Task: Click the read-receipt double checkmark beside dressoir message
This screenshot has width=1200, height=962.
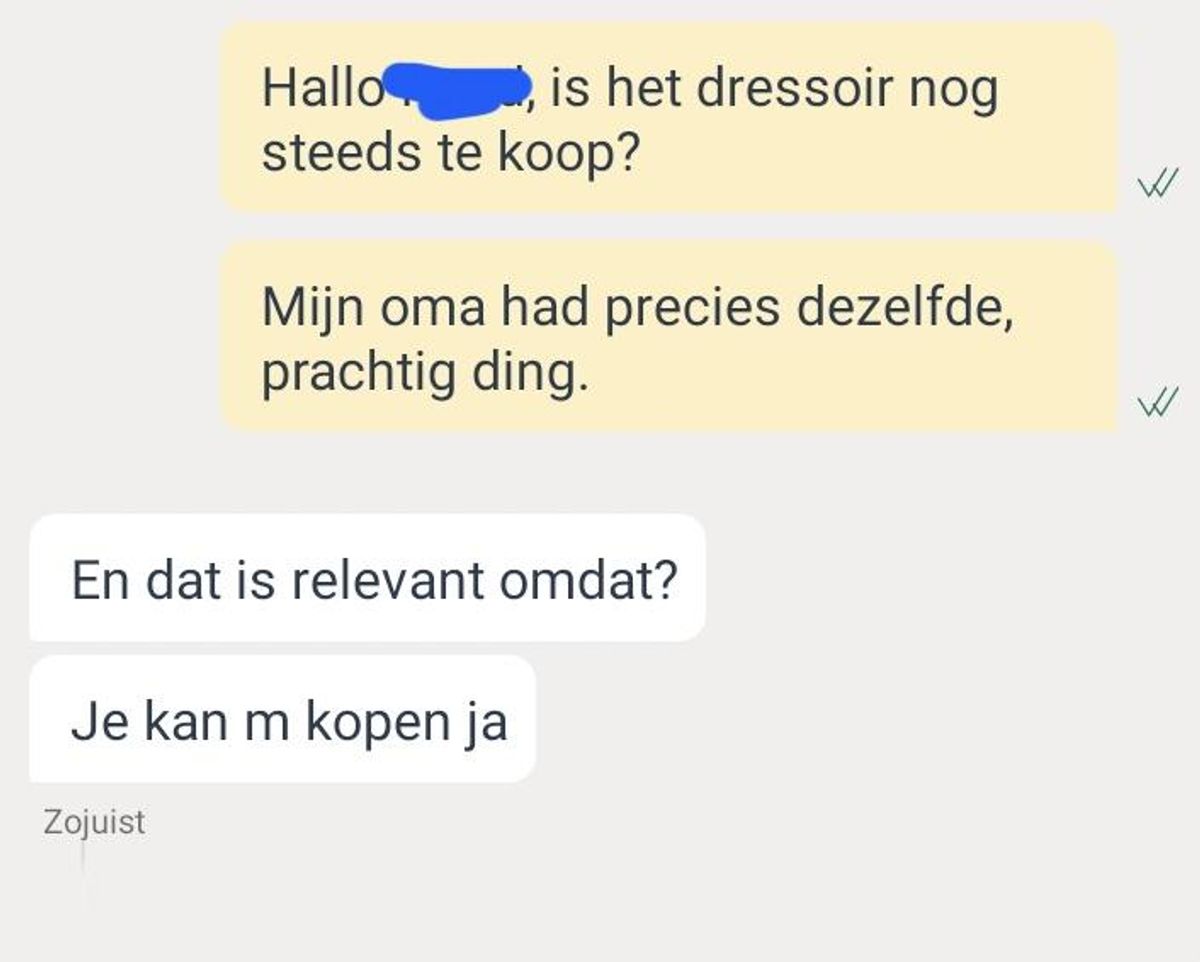Action: pos(1157,184)
